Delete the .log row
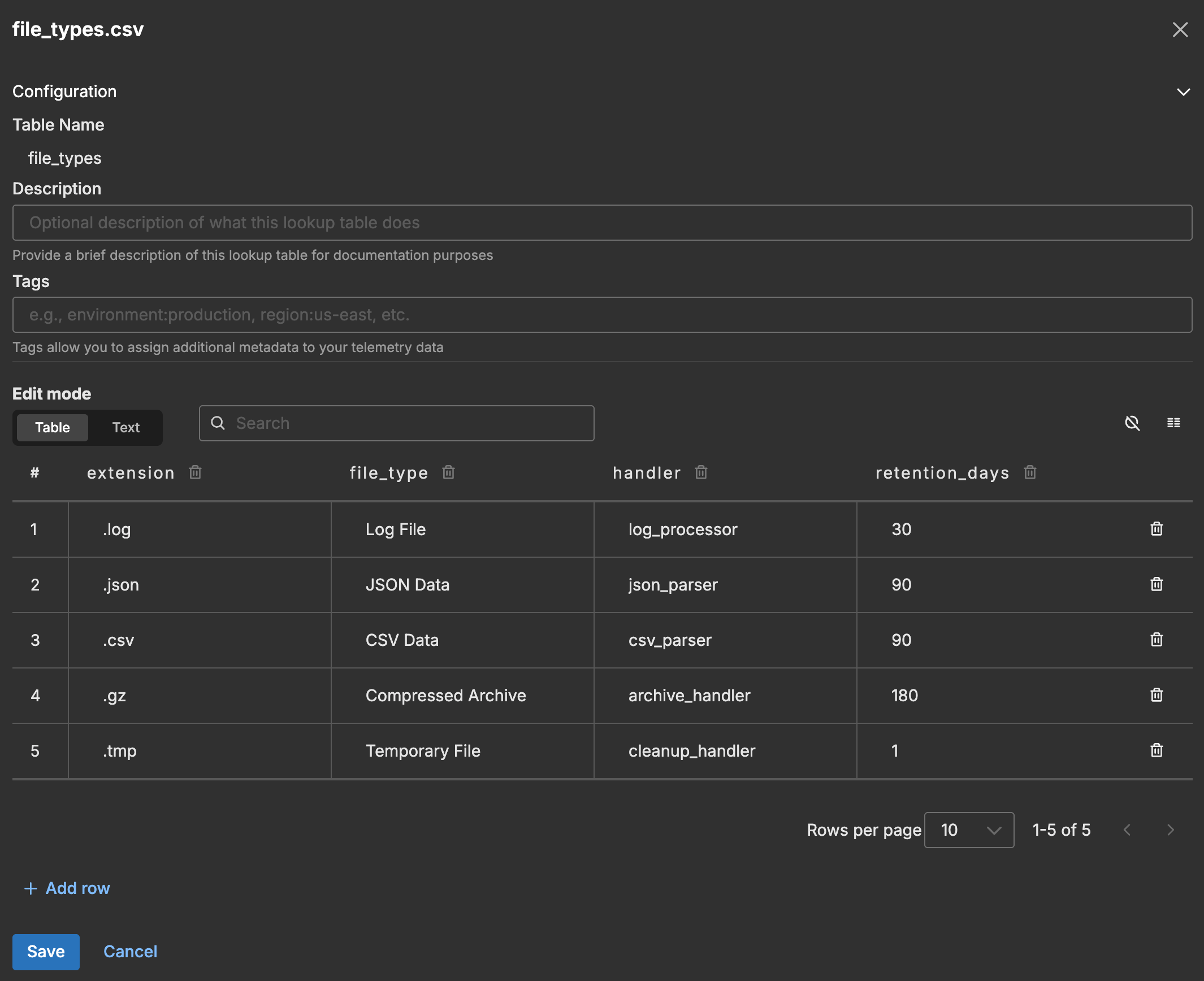The image size is (1204, 981). [x=1156, y=529]
